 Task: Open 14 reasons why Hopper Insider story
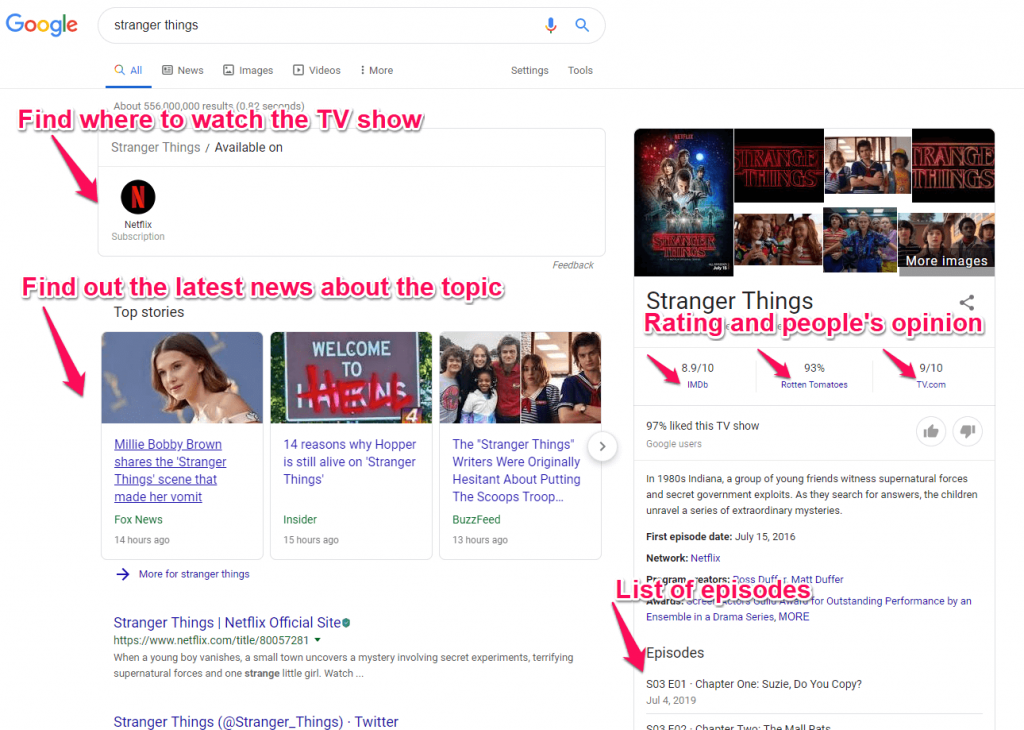349,462
